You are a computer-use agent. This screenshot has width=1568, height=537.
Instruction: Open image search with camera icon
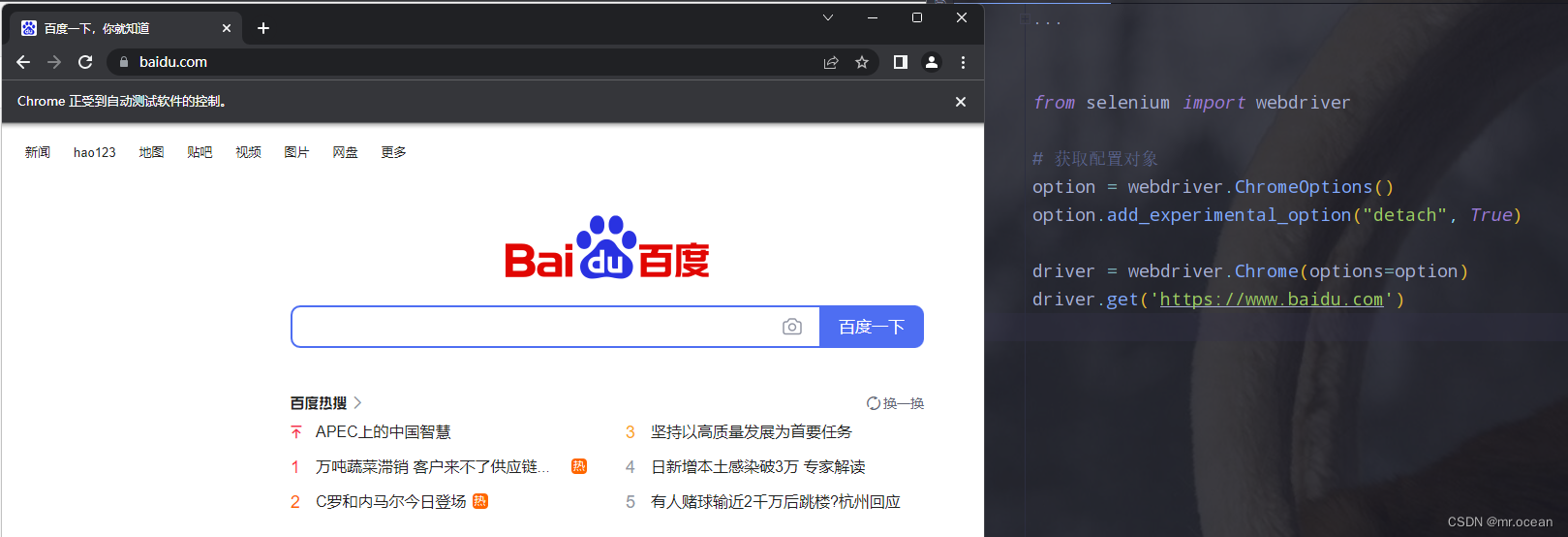792,327
